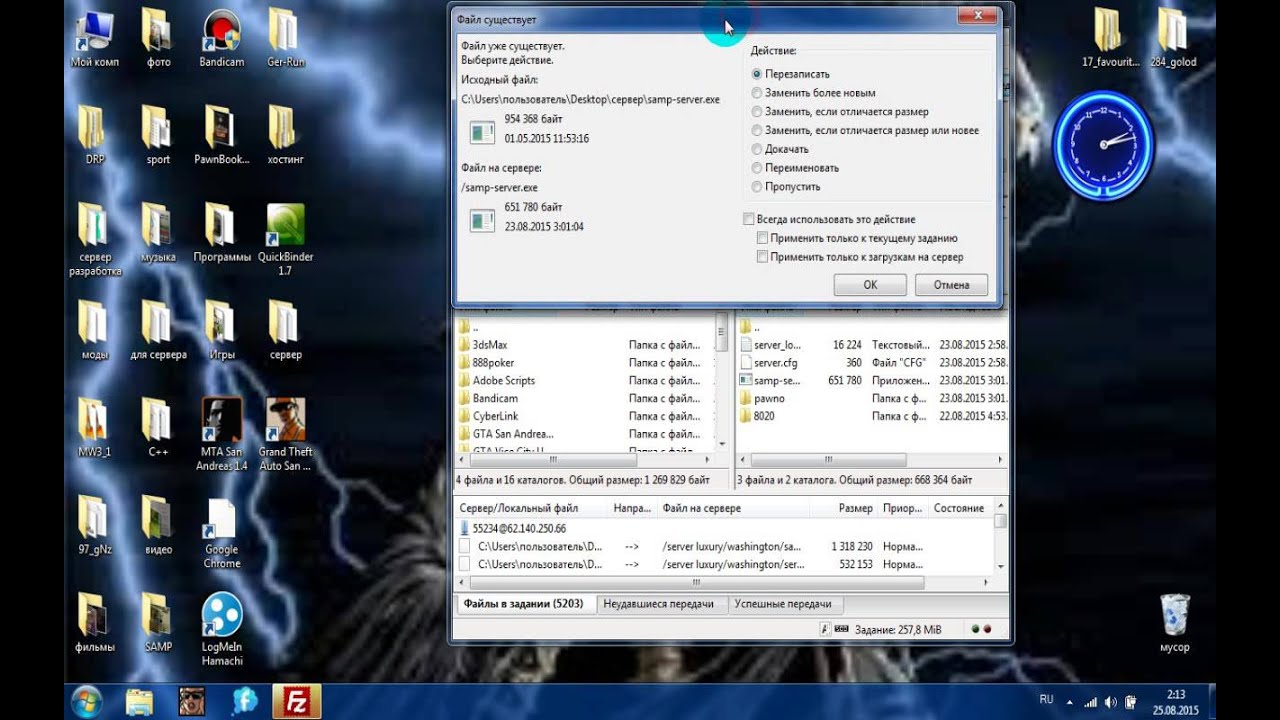Select the Докачать radio option

pyautogui.click(x=780, y=149)
